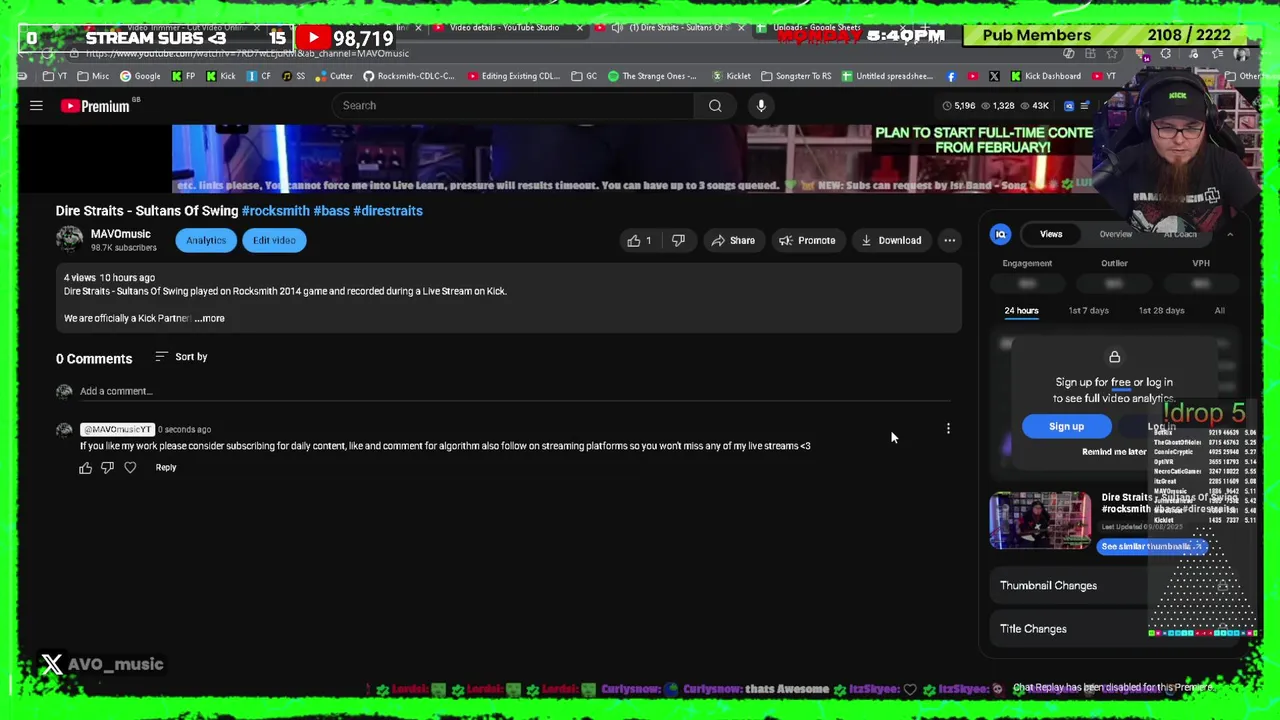Open the Google bookmark
Image resolution: width=1280 pixels, height=720 pixels.
click(140, 76)
